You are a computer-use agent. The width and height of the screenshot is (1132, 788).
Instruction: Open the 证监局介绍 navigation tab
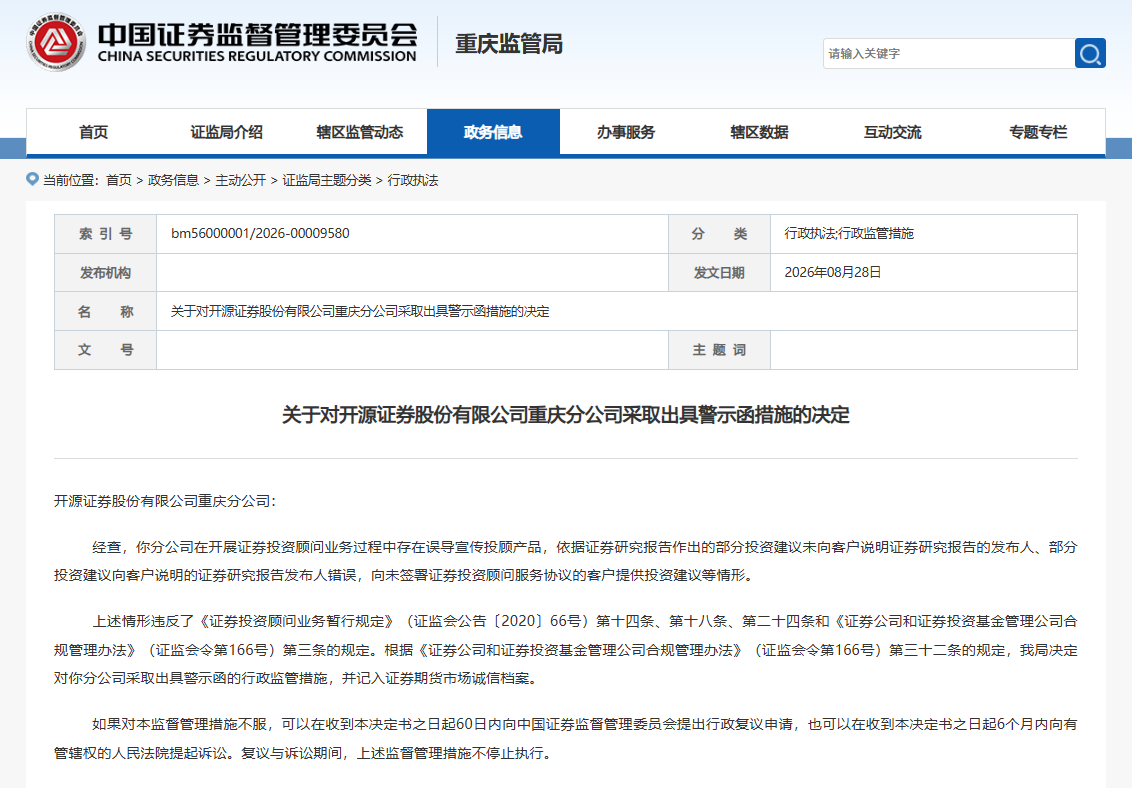[x=227, y=132]
